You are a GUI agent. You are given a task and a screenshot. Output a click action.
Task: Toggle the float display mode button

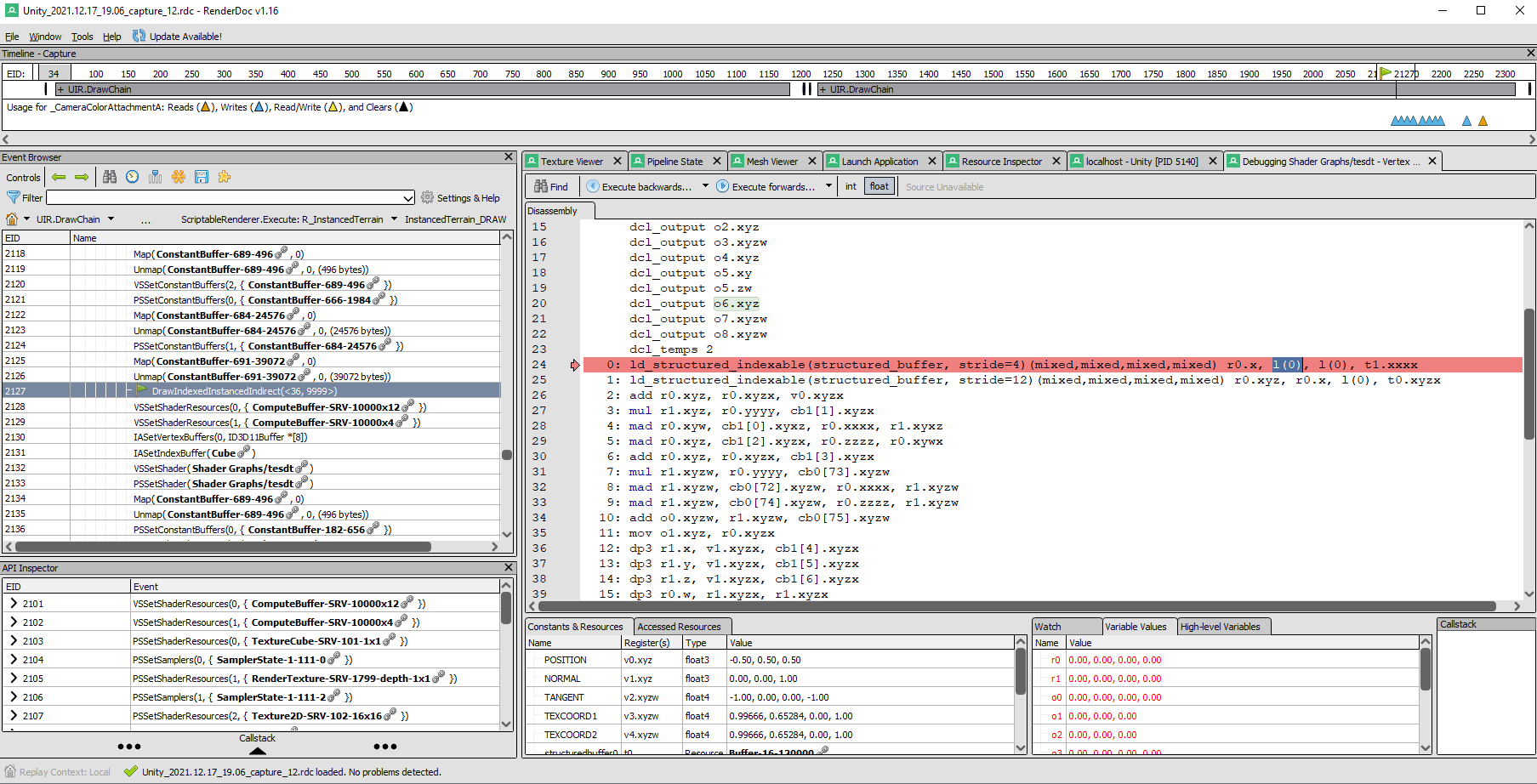pyautogui.click(x=880, y=186)
